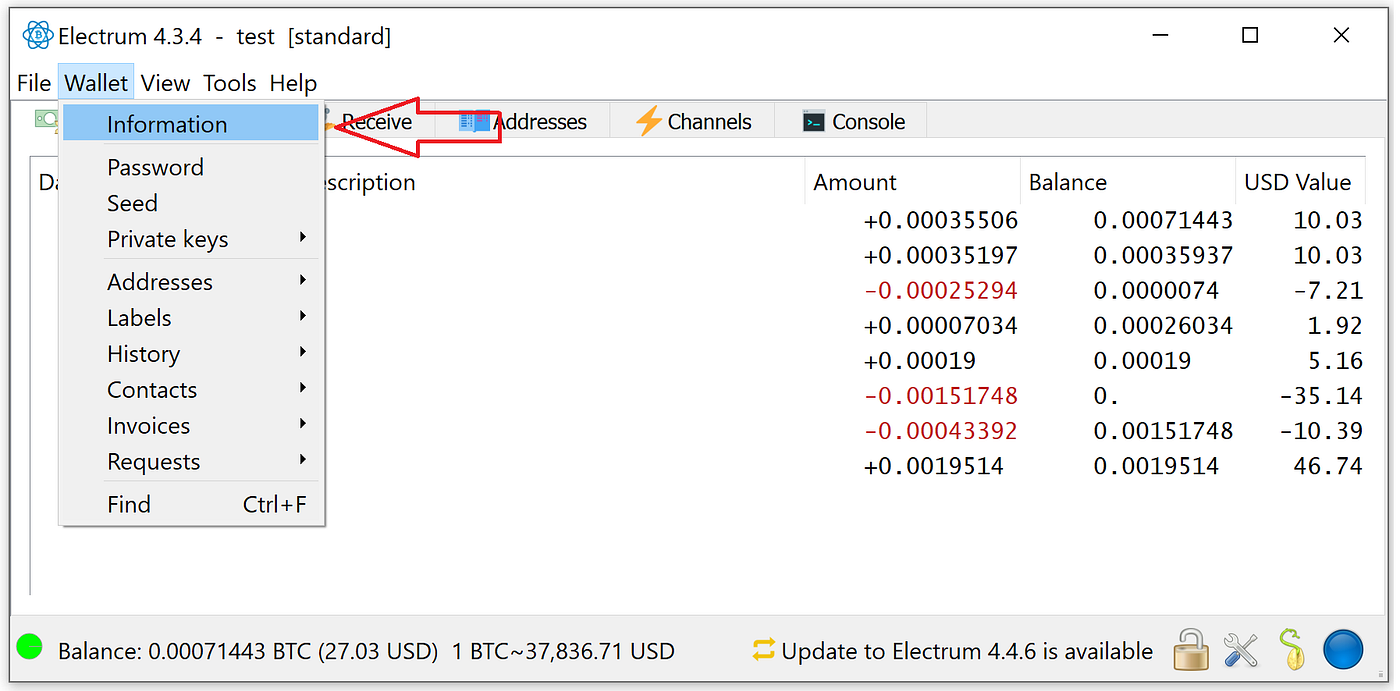Click the Balance text in the status bar
Screen dimensions: 1400x691
pos(366,651)
